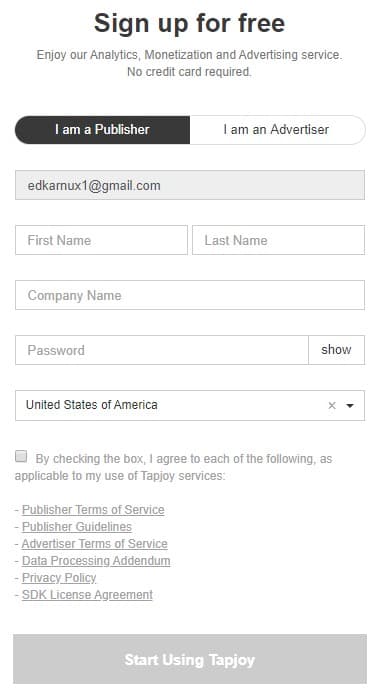Click the Last Name field
Screen dimensions: 390x692
click(x=278, y=240)
